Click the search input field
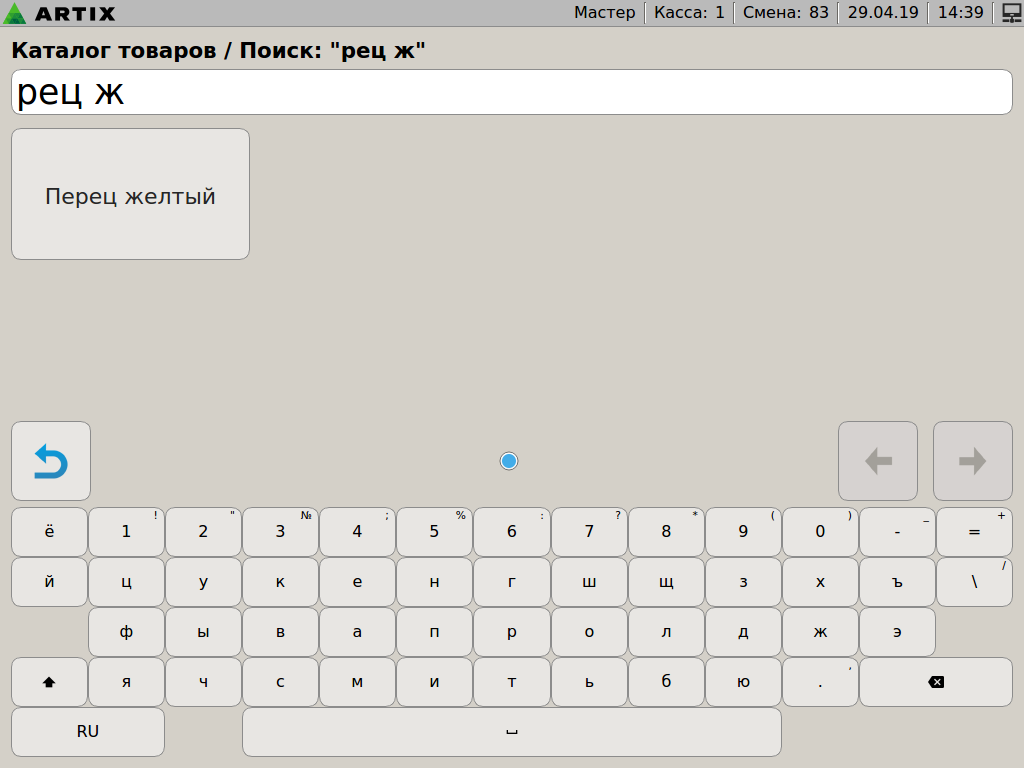Viewport: 1024px width, 768px height. 511,93
